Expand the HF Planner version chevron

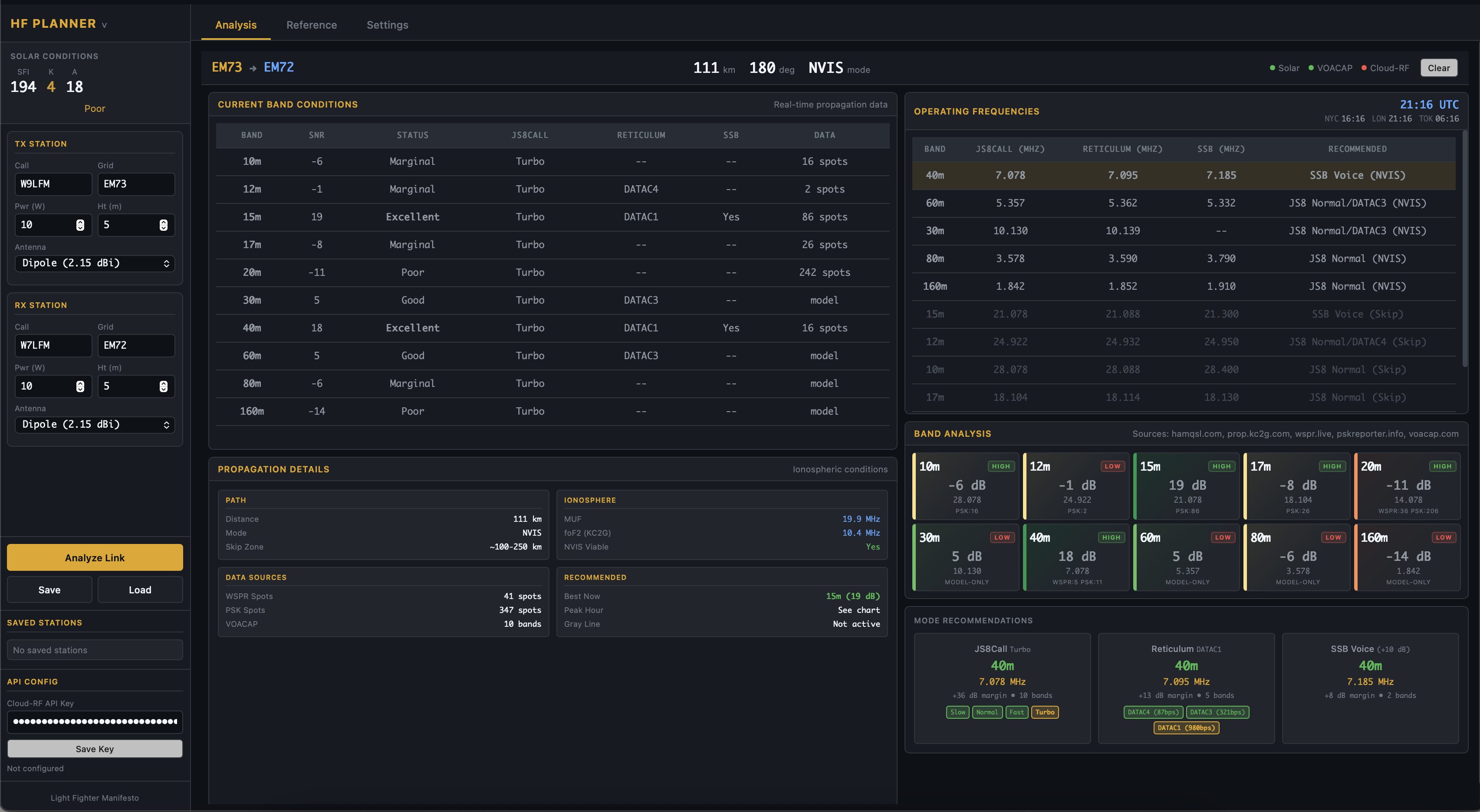click(105, 25)
